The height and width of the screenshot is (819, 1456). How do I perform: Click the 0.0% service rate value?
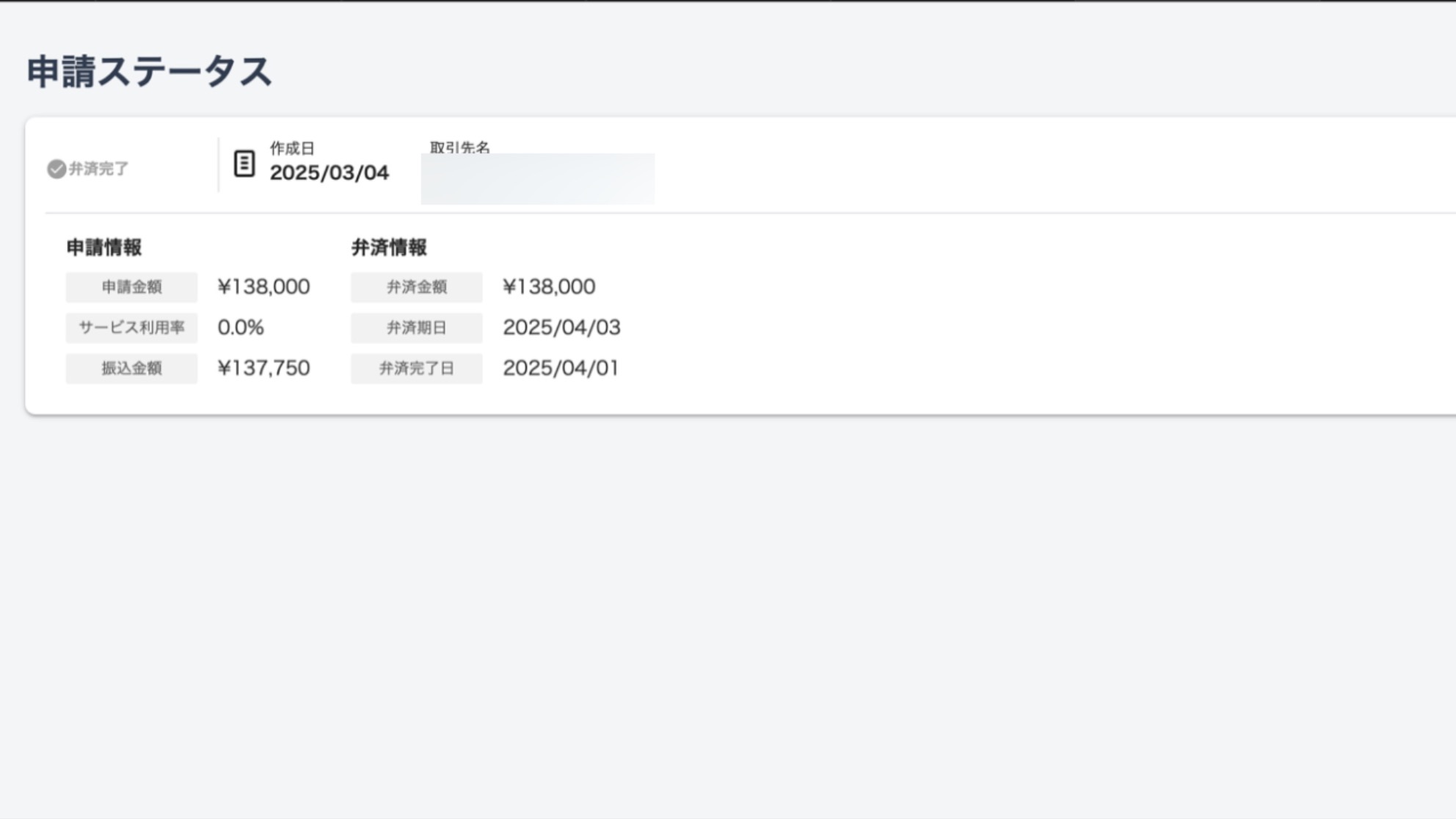coord(241,327)
